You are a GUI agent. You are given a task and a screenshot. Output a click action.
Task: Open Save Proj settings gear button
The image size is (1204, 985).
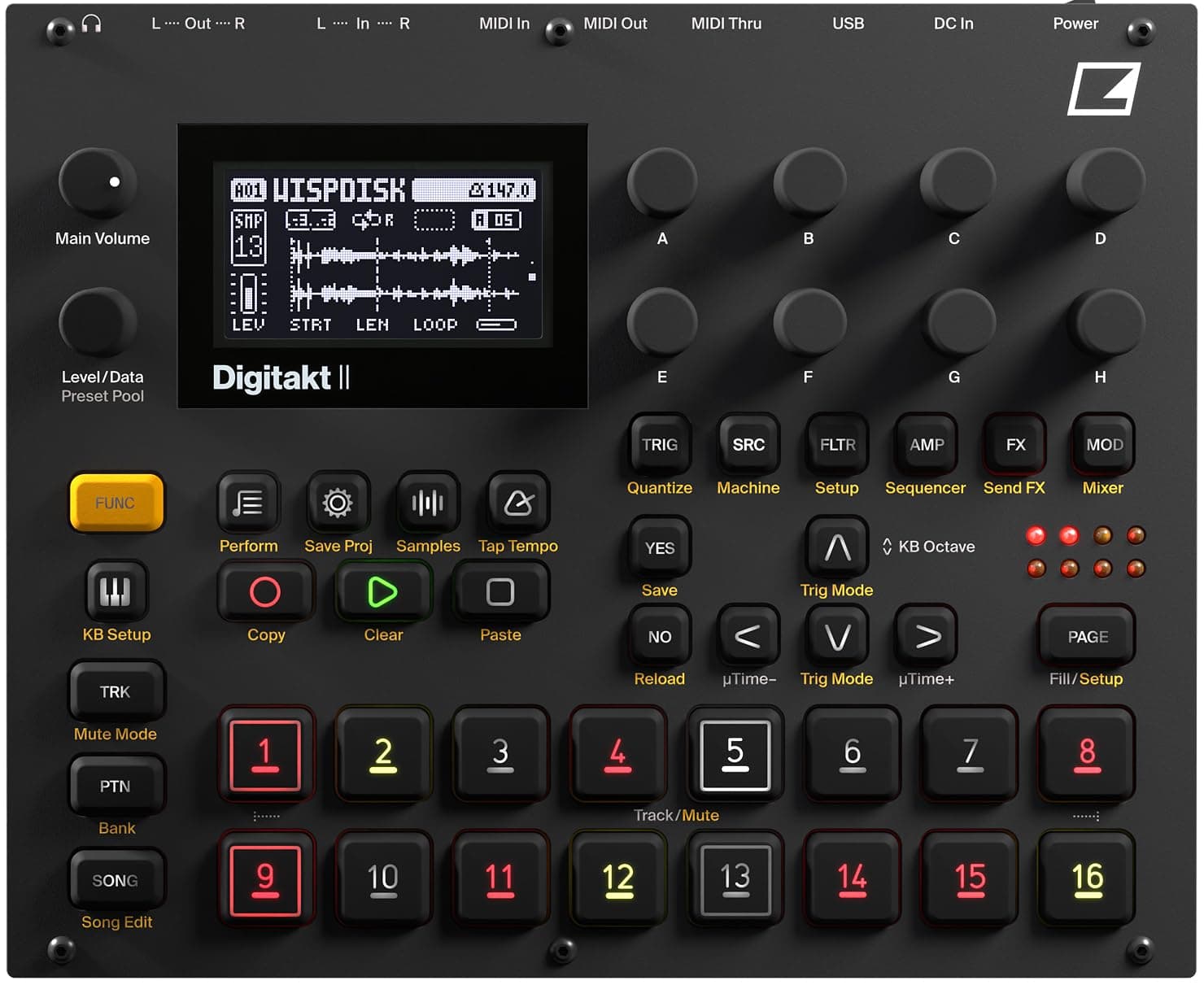(338, 503)
